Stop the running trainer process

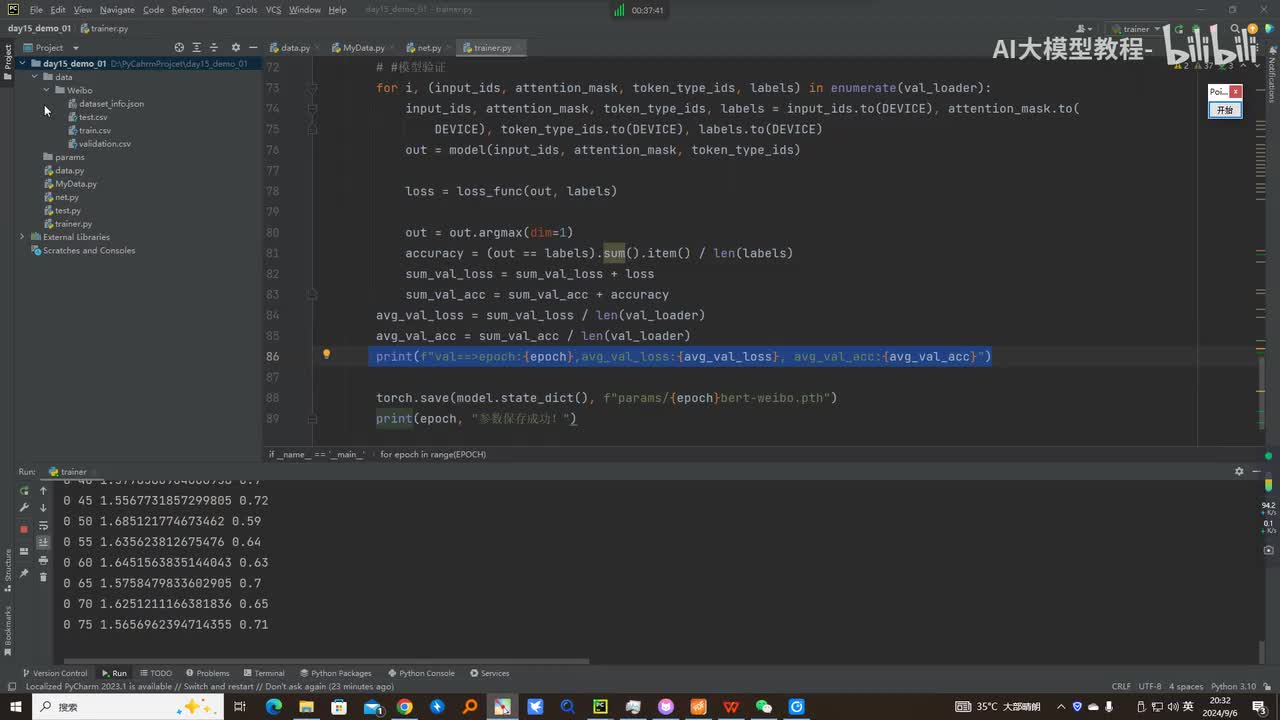[x=24, y=529]
